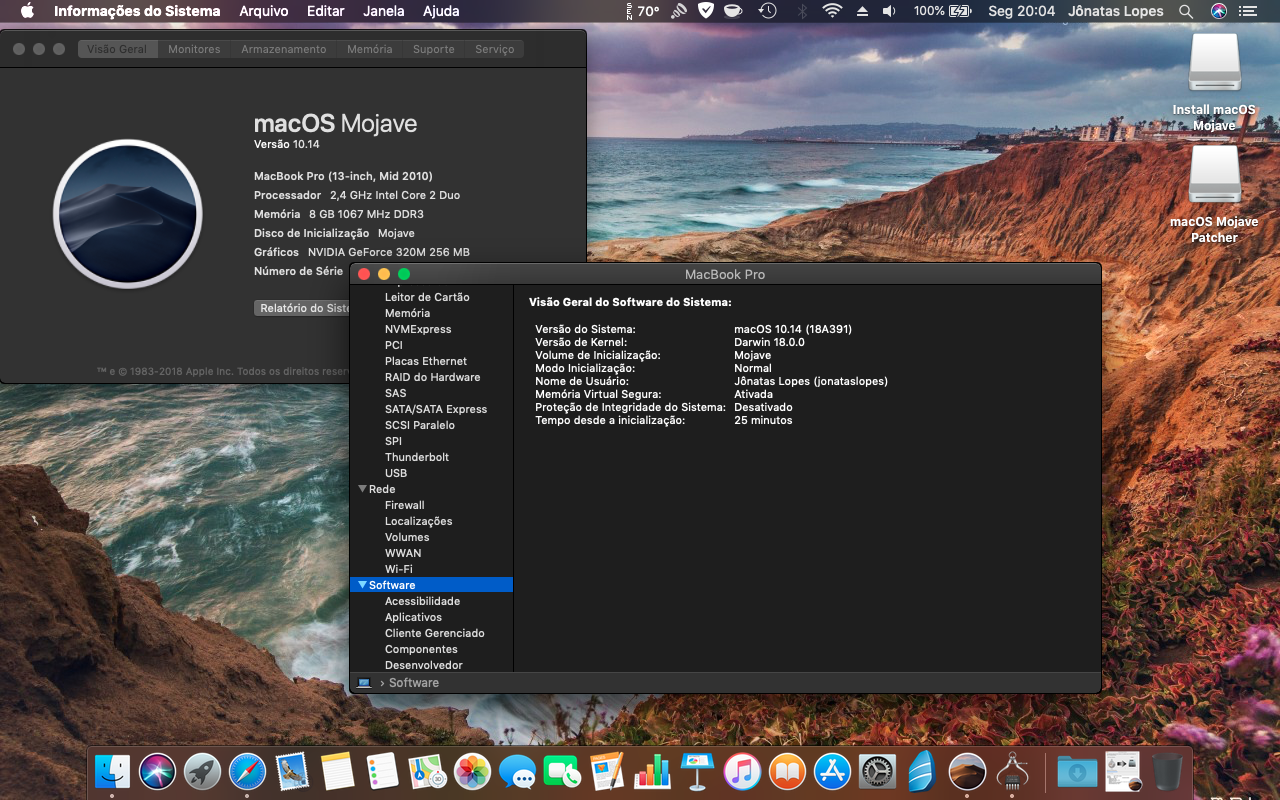The height and width of the screenshot is (800, 1280).
Task: Open App Store in dock
Action: pyautogui.click(x=832, y=771)
